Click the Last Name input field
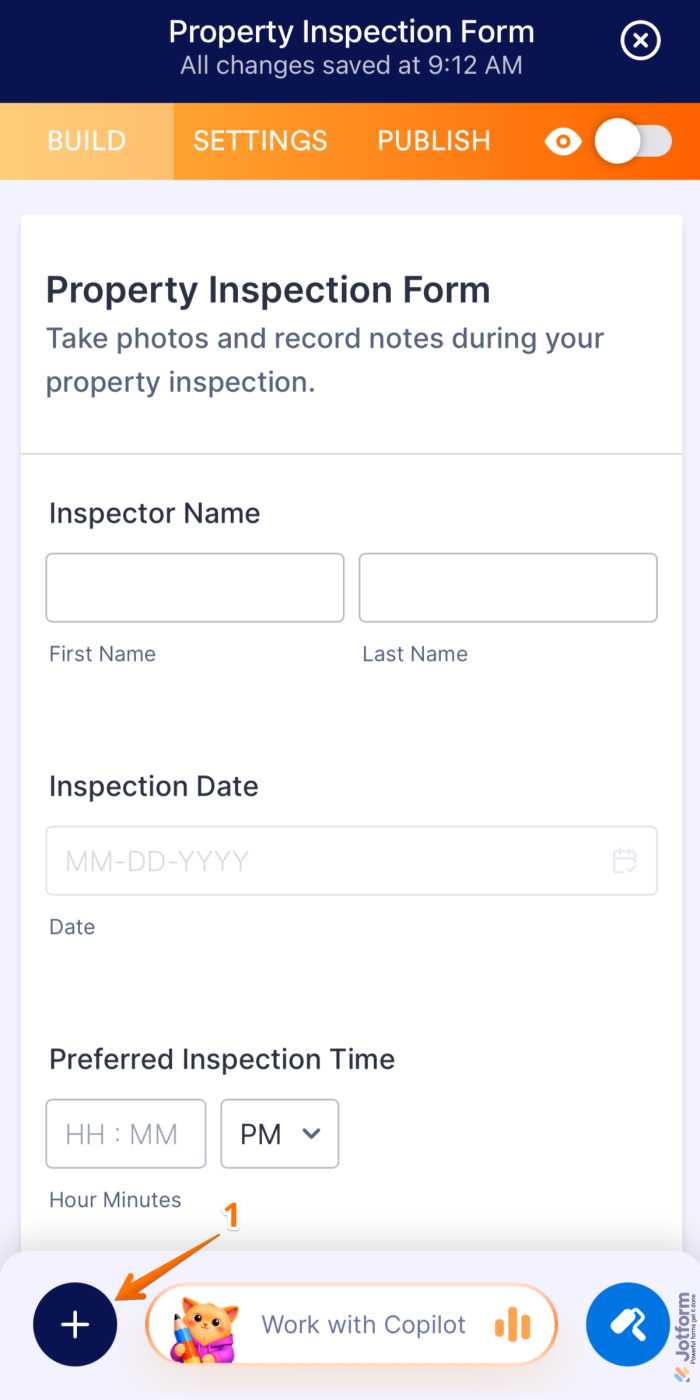The height and width of the screenshot is (1400, 700). coord(508,587)
